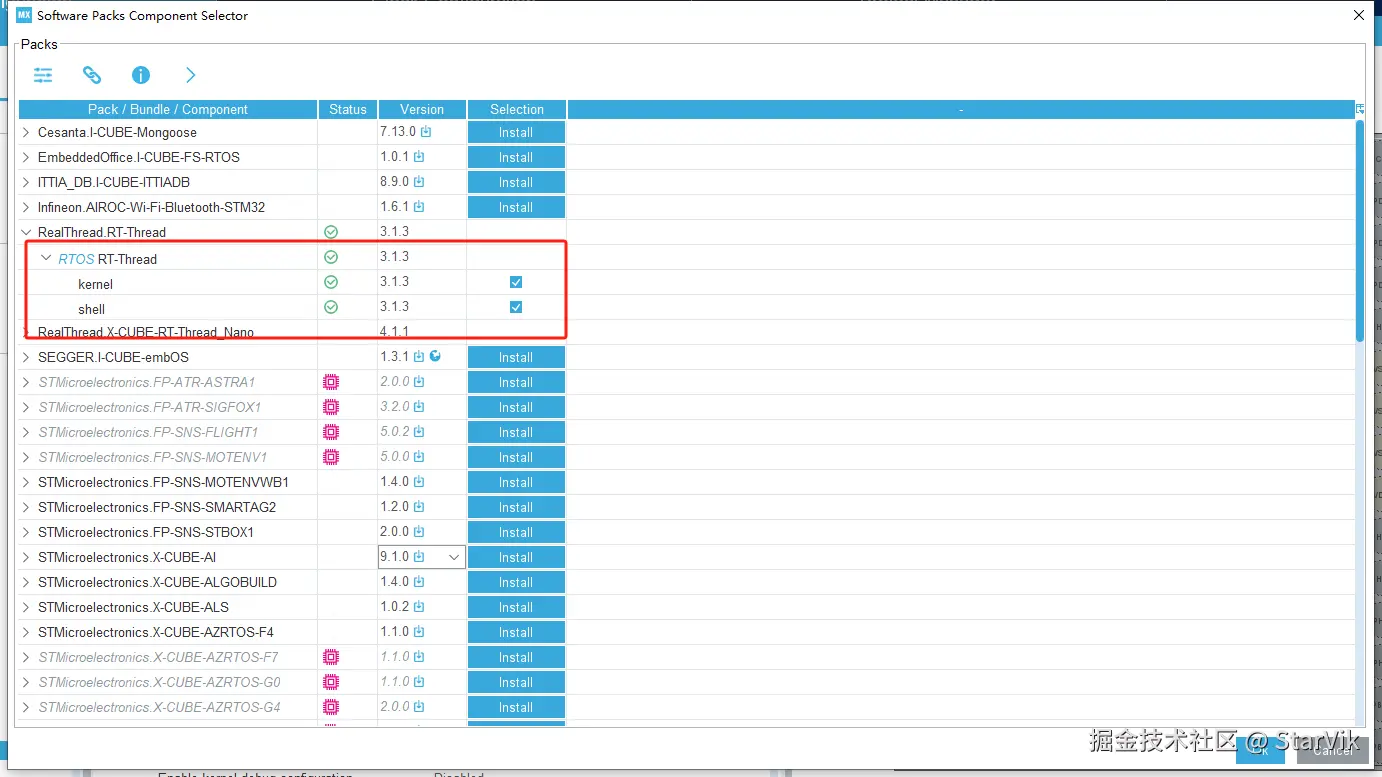Viewport: 1382px width, 777px height.
Task: Install the EmbeddedOffice.I-CUBE-FS-RTOS pack
Action: pyautogui.click(x=516, y=157)
